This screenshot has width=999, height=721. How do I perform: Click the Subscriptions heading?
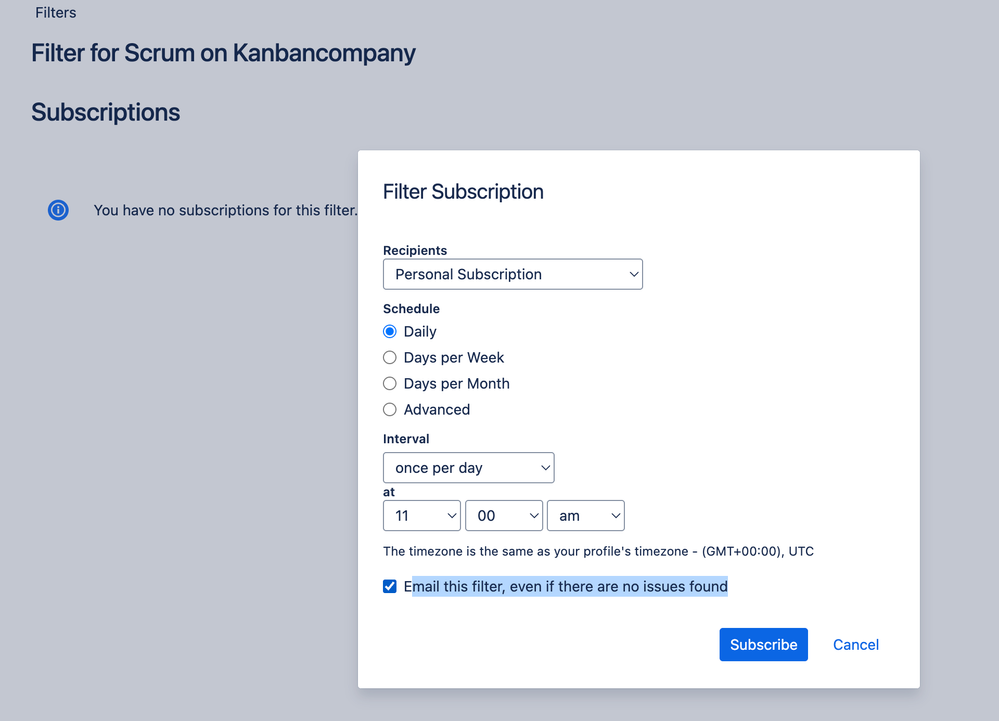coord(105,112)
